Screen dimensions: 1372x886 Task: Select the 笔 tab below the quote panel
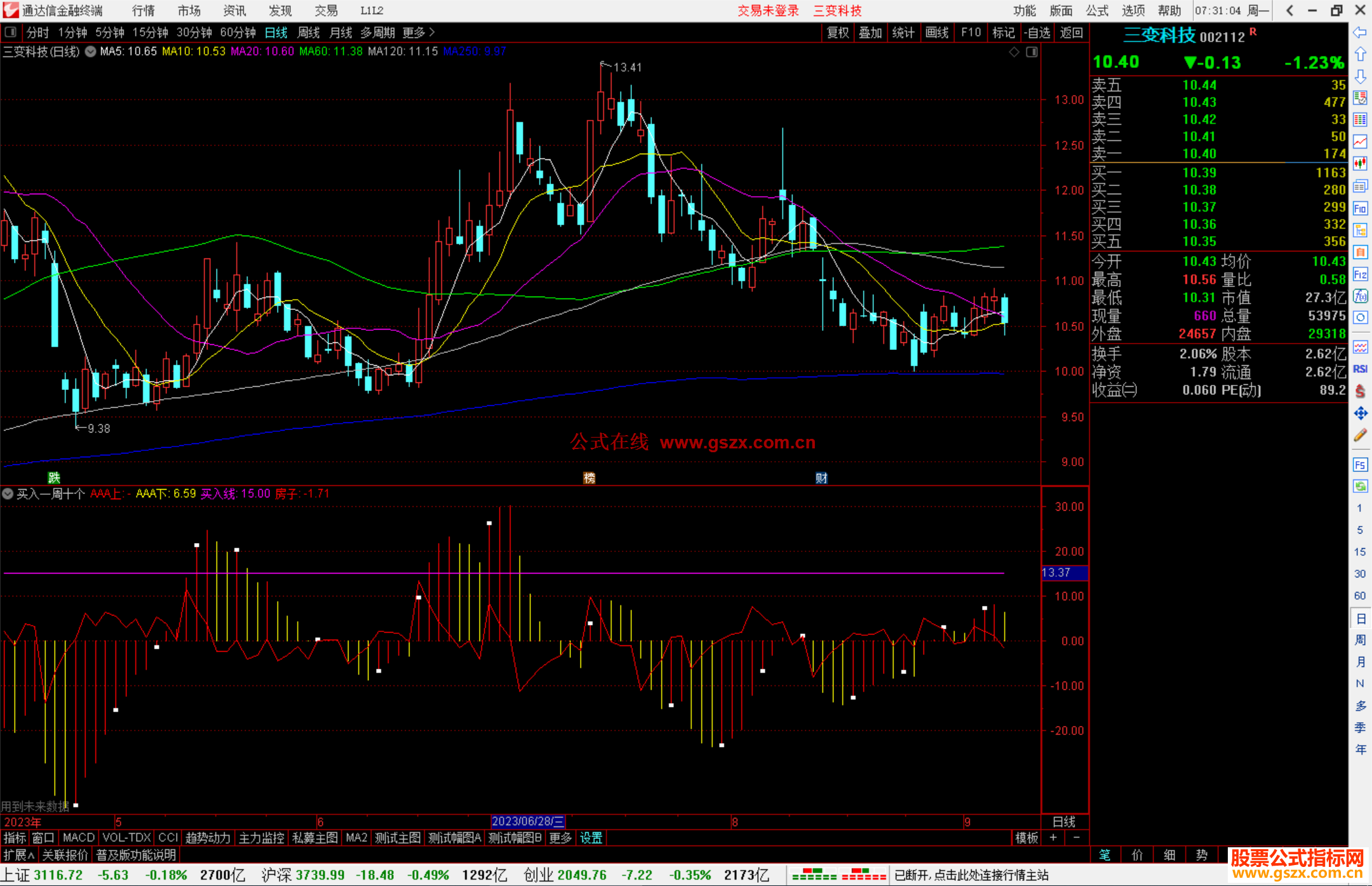(x=1105, y=855)
